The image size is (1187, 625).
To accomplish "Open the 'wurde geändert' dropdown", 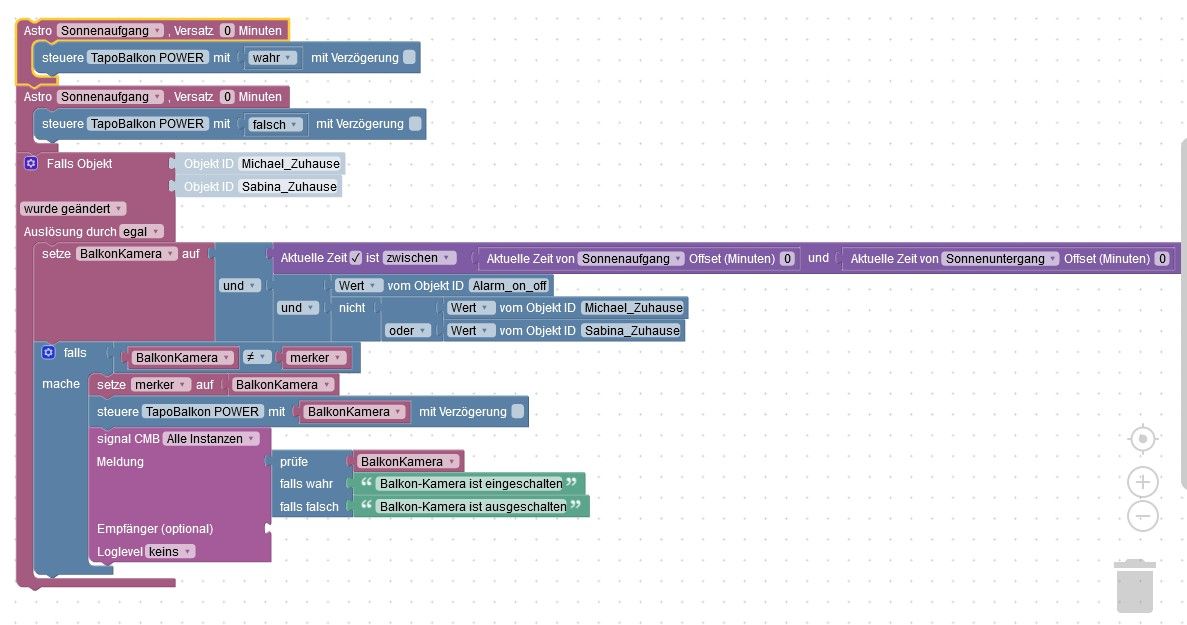I will click(73, 208).
